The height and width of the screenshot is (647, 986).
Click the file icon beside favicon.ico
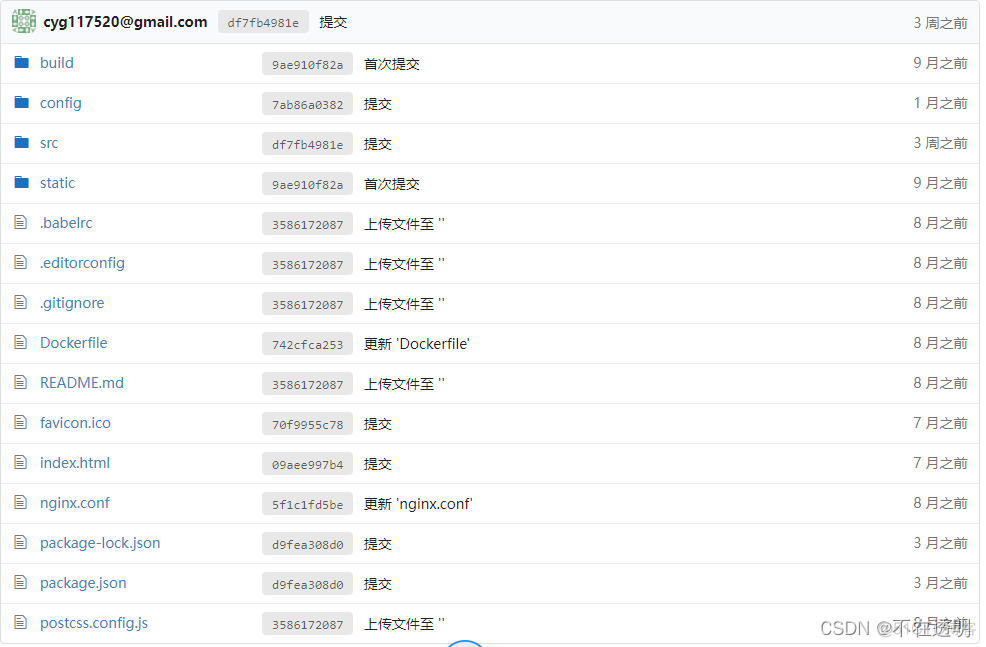pos(21,422)
